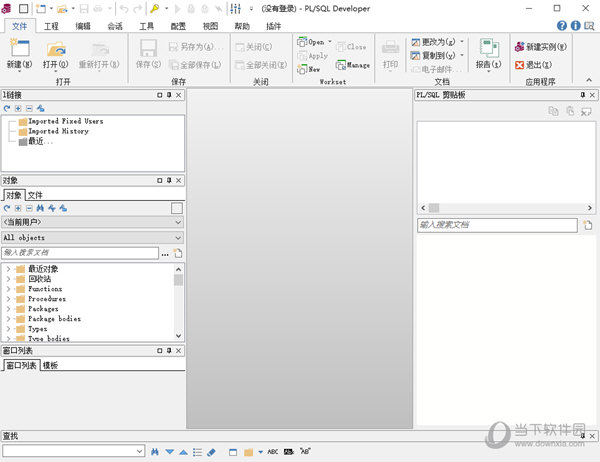The width and height of the screenshot is (600, 462).
Task: Click the object browser search input field
Action: coord(80,253)
